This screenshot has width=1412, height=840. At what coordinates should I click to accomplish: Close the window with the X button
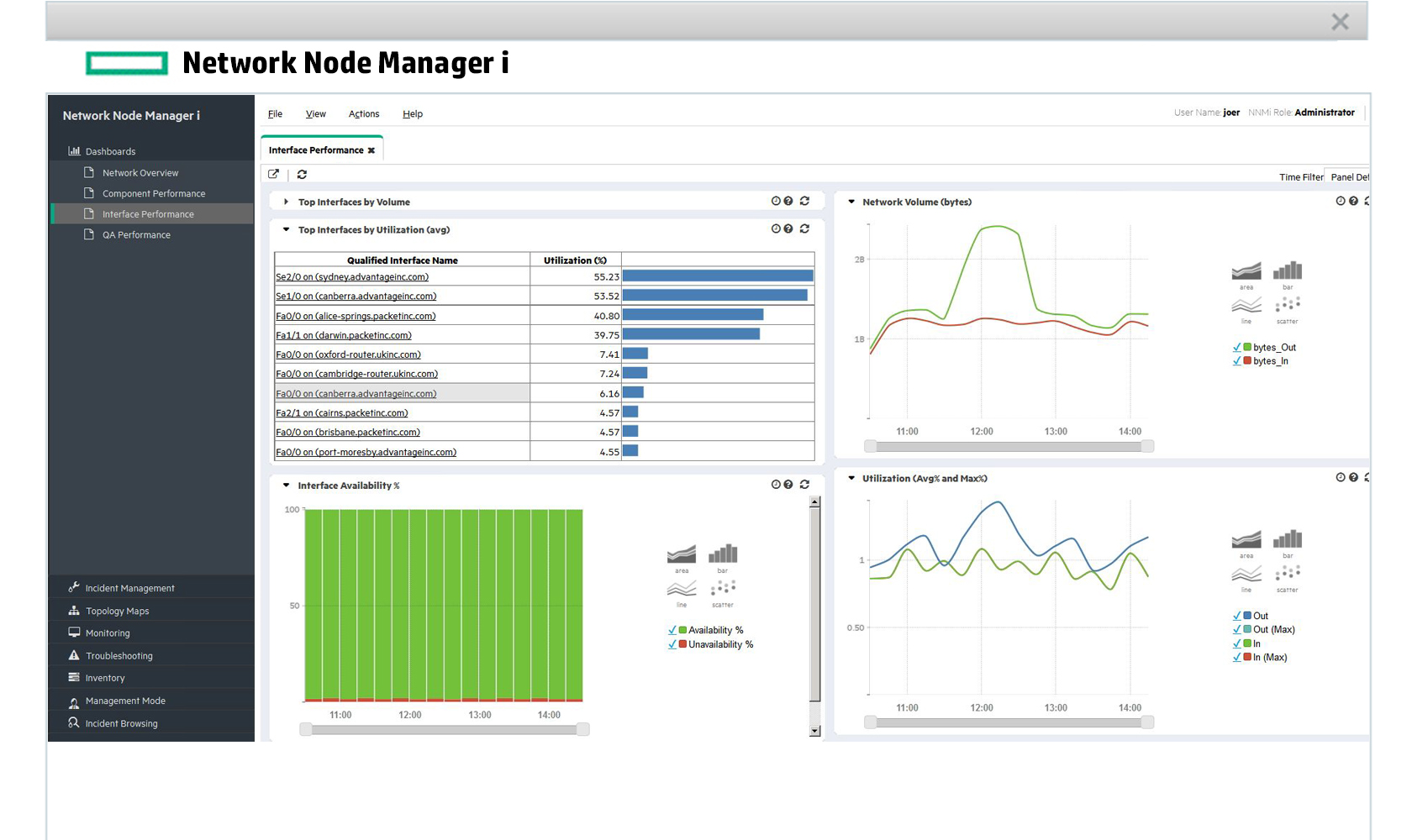coord(1341,22)
